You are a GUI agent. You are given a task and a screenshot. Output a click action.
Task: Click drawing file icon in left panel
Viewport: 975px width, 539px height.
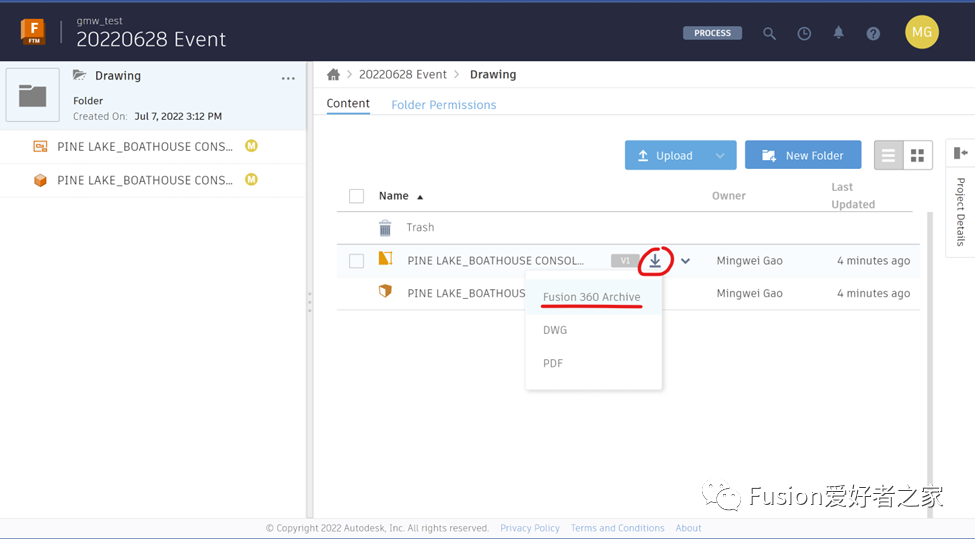40,147
